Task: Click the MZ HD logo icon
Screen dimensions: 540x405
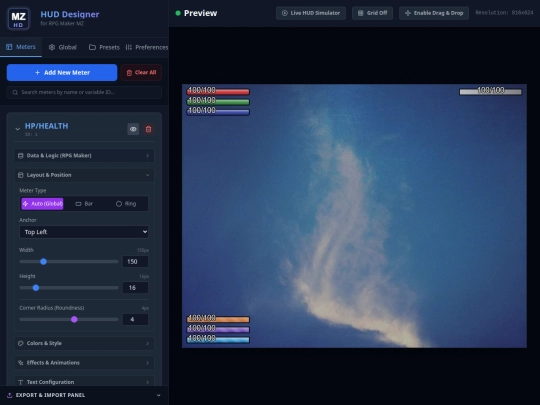Action: pyautogui.click(x=19, y=19)
